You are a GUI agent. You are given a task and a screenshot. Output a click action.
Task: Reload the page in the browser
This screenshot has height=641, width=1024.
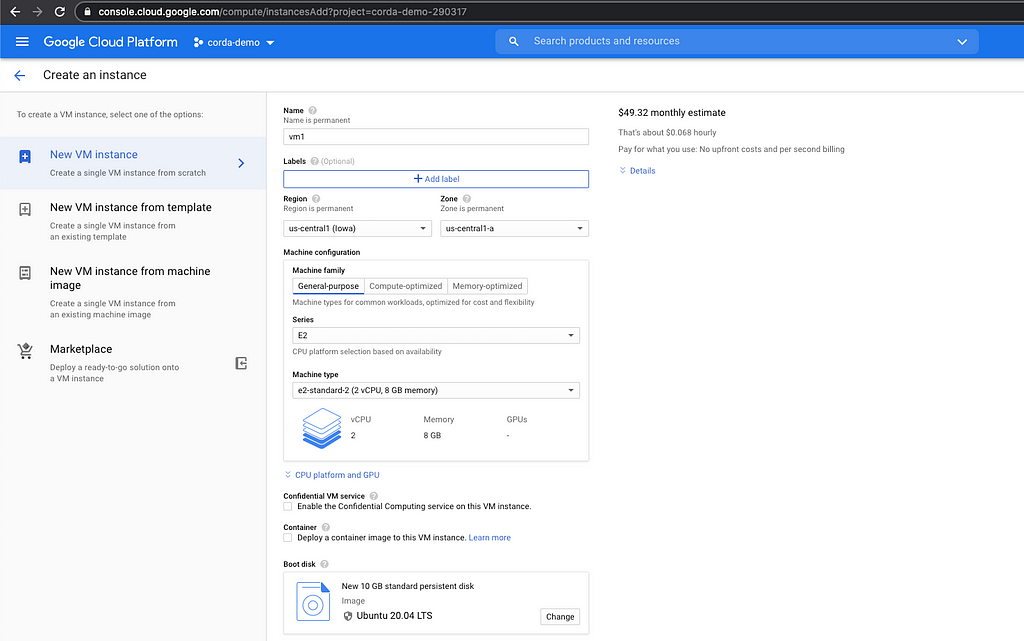click(x=59, y=12)
